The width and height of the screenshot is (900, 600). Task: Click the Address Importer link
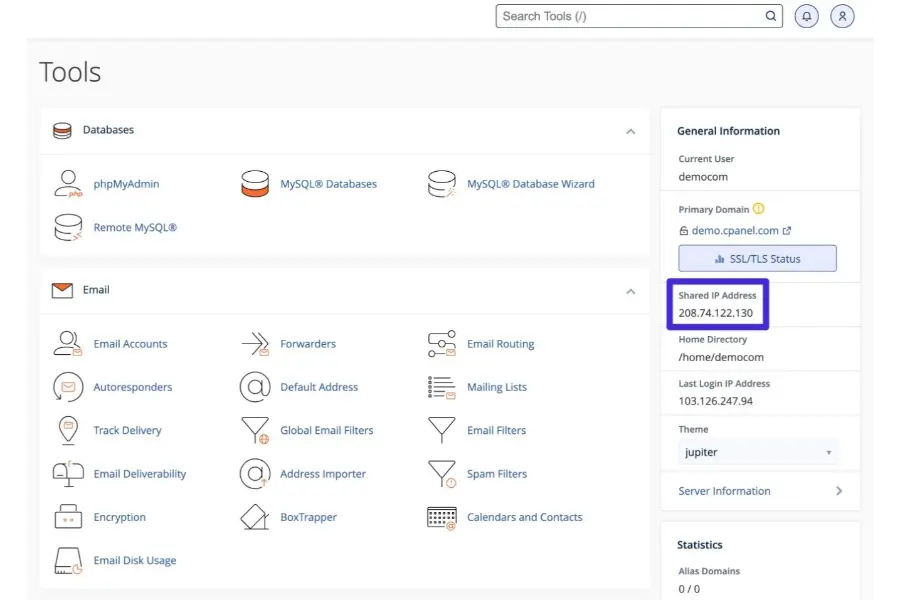(x=323, y=474)
